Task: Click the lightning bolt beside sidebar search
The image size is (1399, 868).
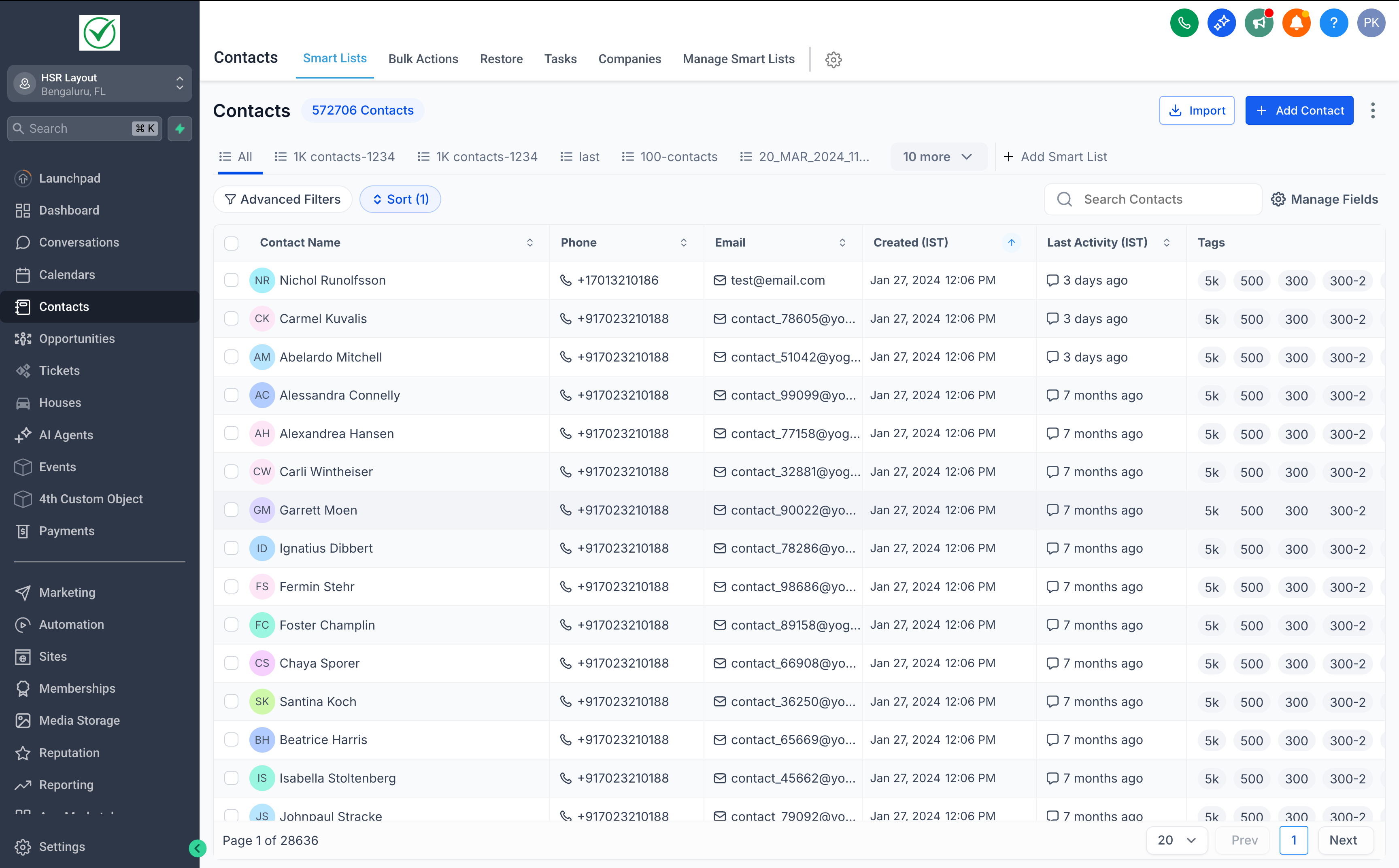Action: (180, 128)
